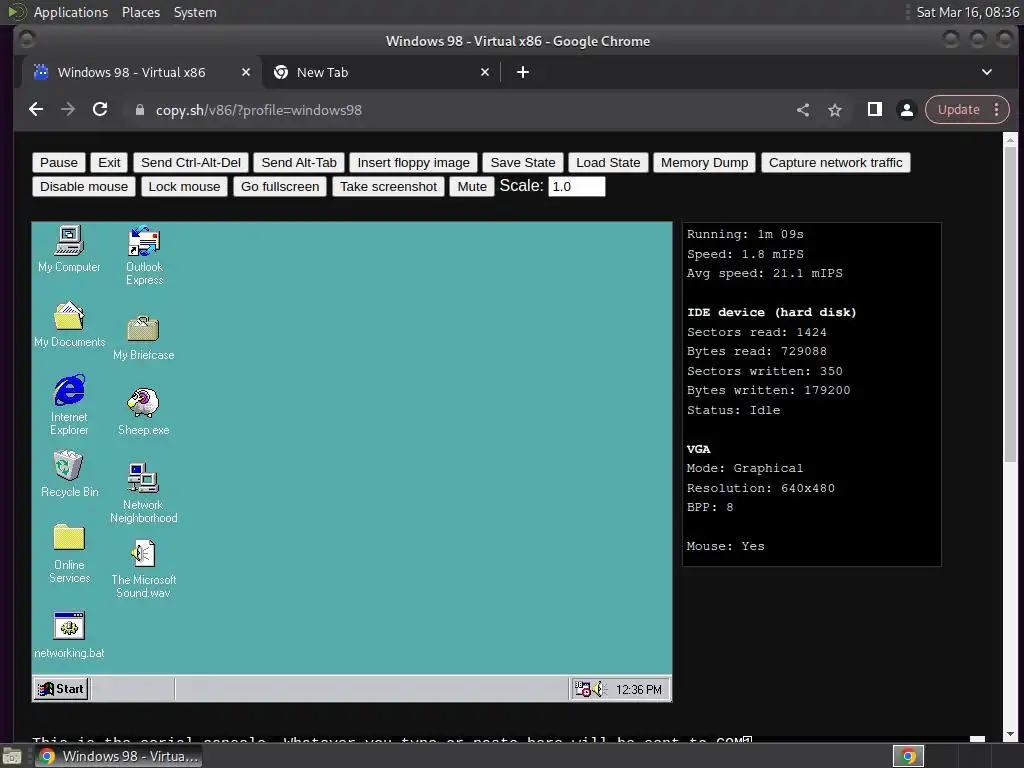Launch Internet Explorer icon
The image size is (1024, 768).
coord(69,405)
